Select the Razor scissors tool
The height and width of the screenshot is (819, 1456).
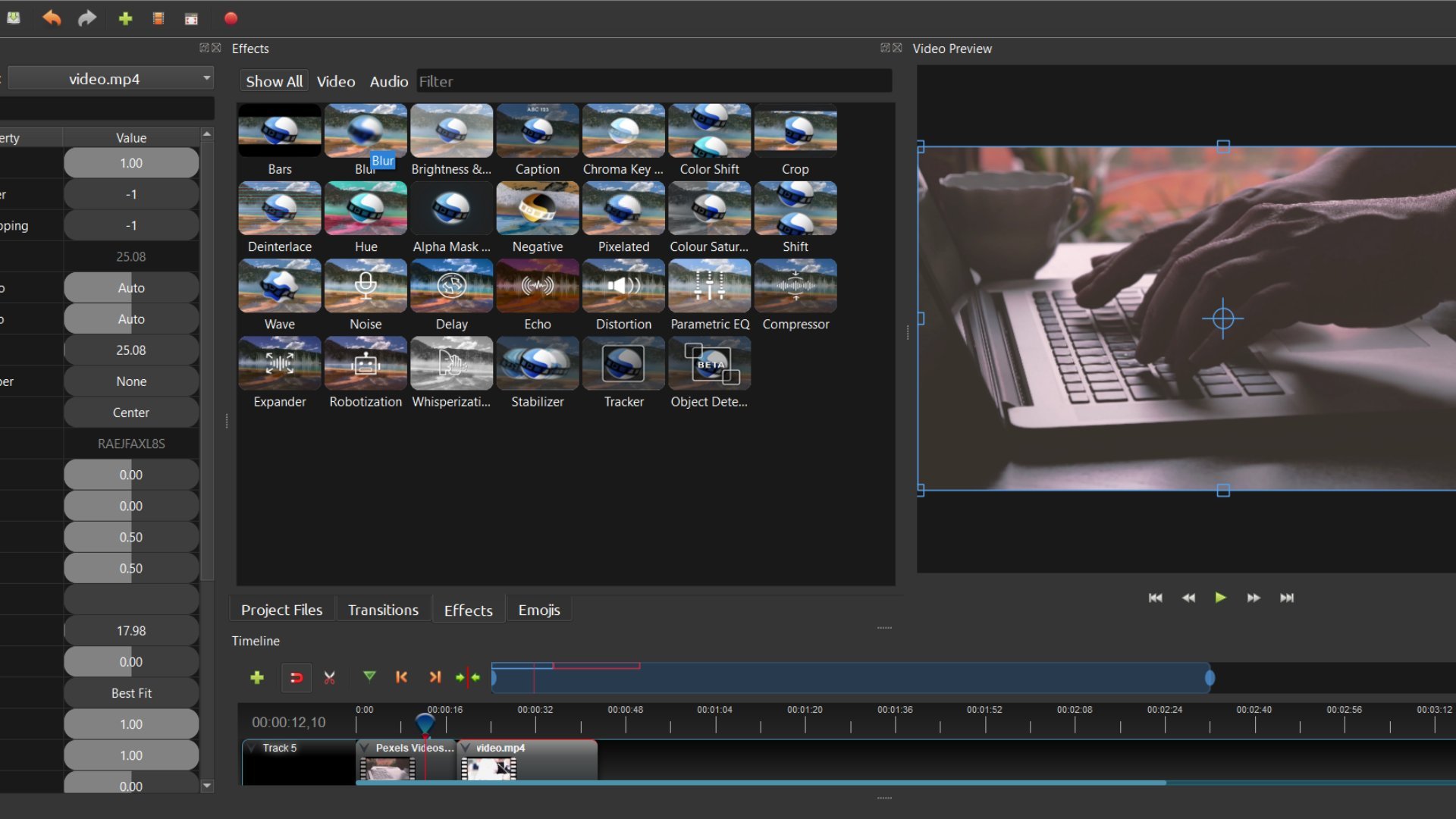tap(329, 677)
